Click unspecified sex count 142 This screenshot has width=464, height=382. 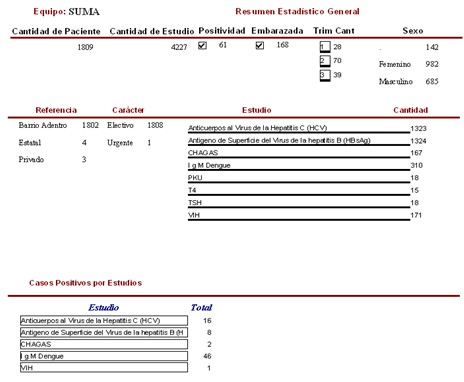[x=432, y=47]
